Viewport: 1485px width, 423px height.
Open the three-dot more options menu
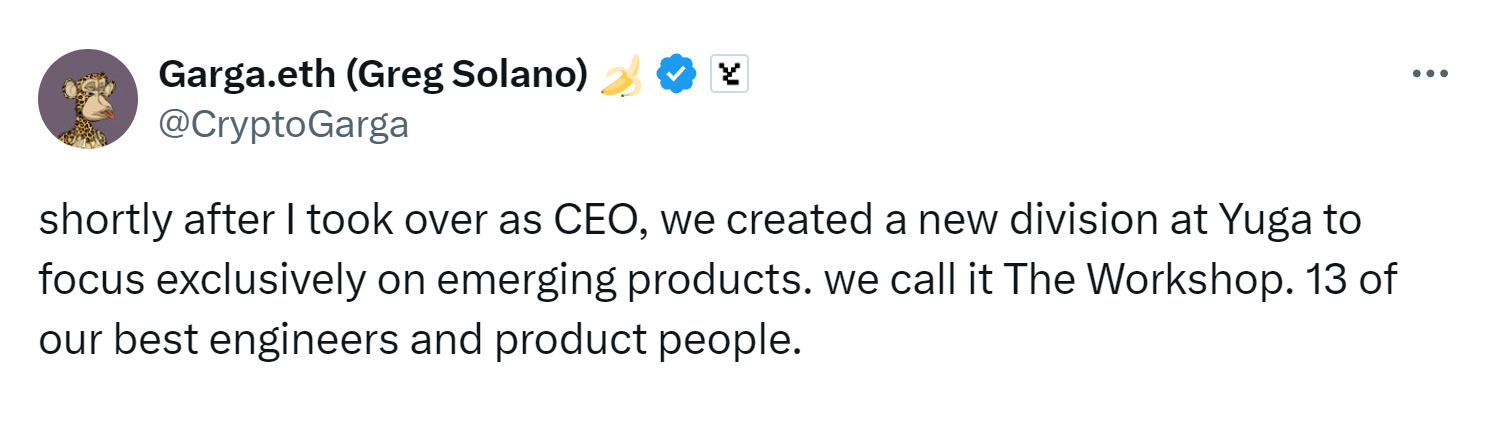click(1430, 74)
